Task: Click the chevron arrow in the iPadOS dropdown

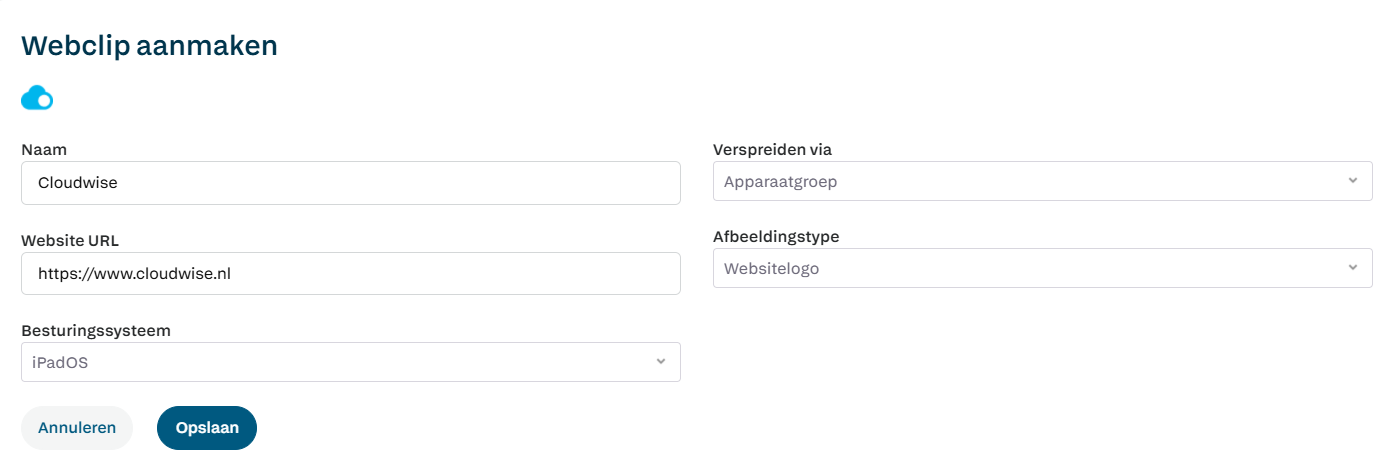Action: (x=660, y=362)
